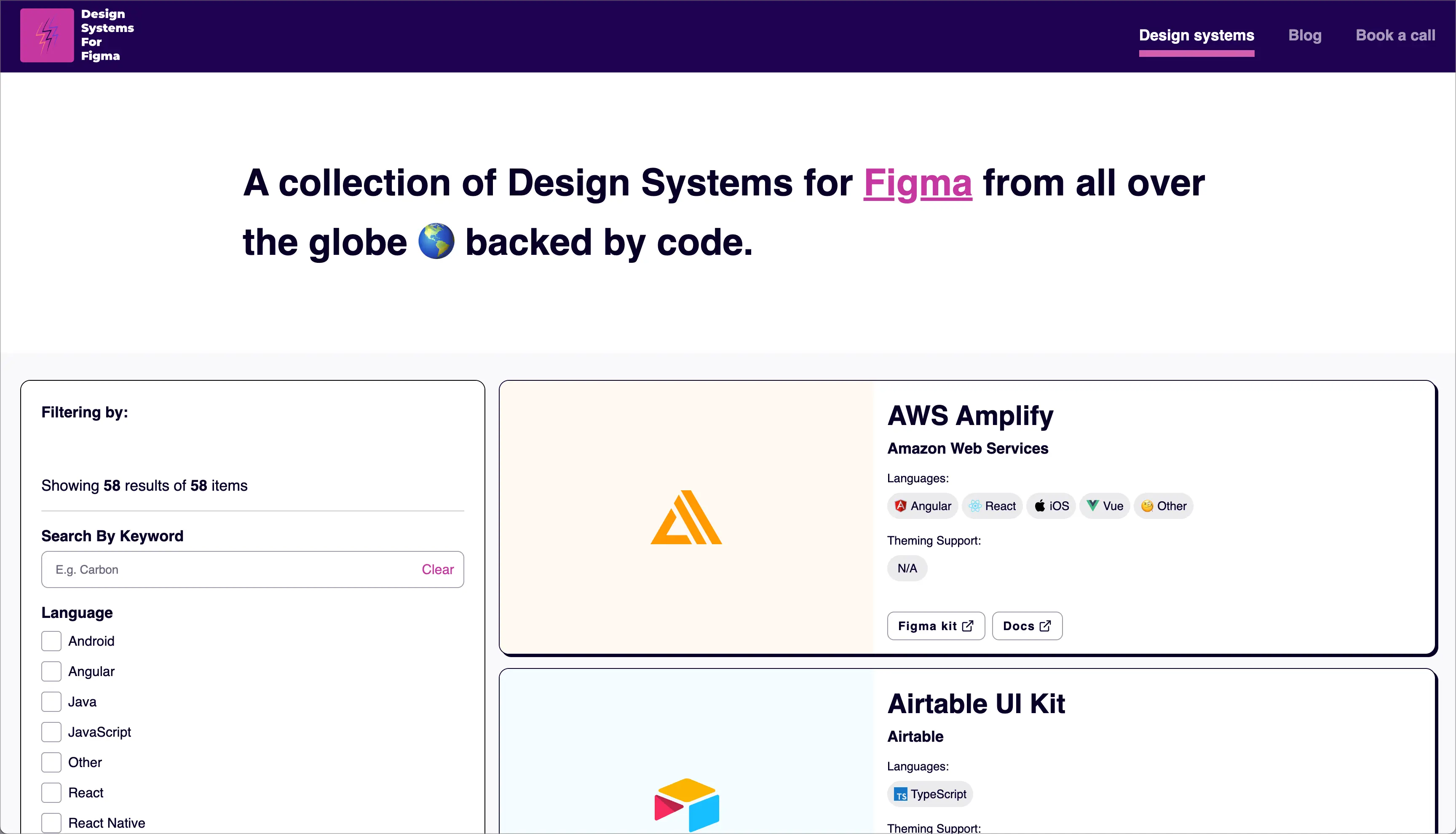Viewport: 1456px width, 834px height.
Task: Click the React tag on AWS Amplify
Action: pyautogui.click(x=992, y=506)
